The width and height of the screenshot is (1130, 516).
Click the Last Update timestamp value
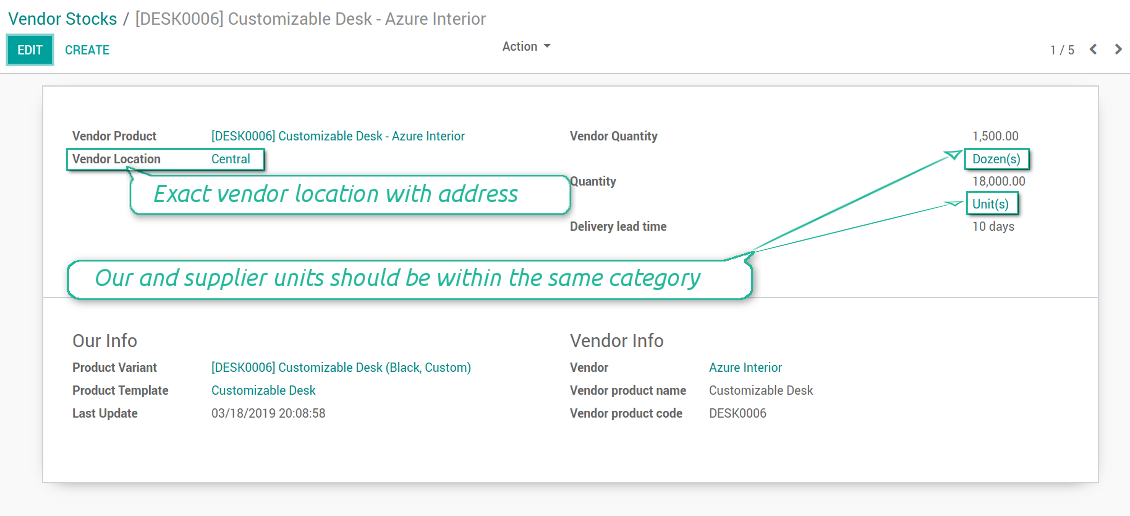pyautogui.click(x=268, y=414)
